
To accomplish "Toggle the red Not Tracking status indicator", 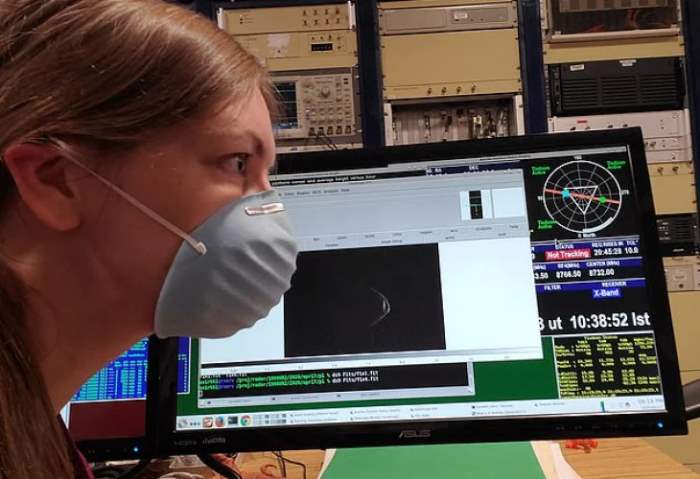I will coord(567,255).
